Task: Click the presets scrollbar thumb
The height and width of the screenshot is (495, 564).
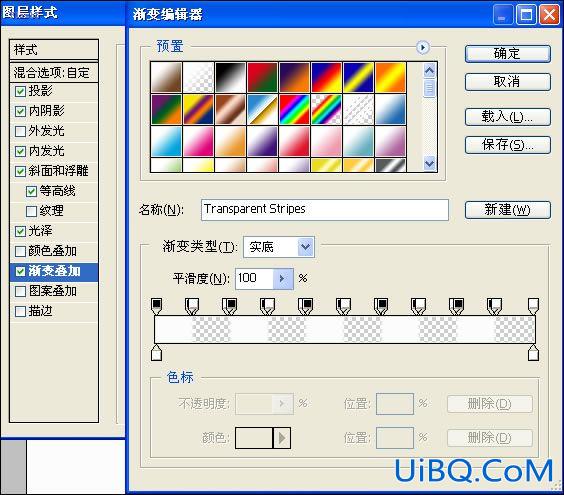Action: [x=429, y=88]
